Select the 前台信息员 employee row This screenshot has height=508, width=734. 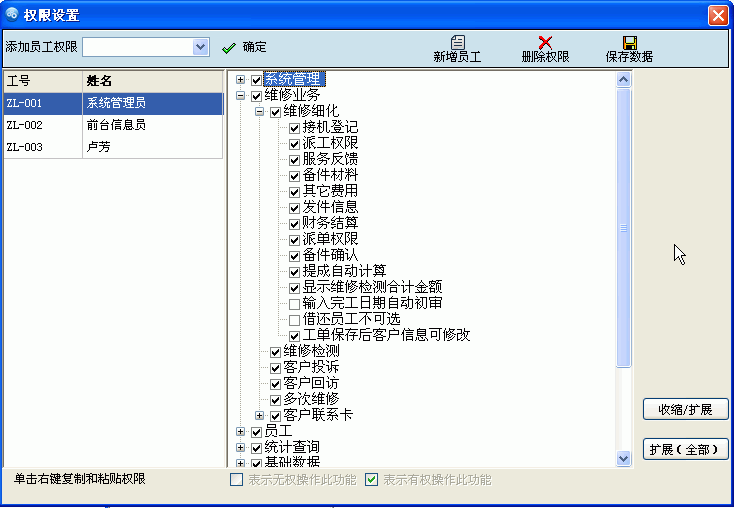[x=113, y=125]
